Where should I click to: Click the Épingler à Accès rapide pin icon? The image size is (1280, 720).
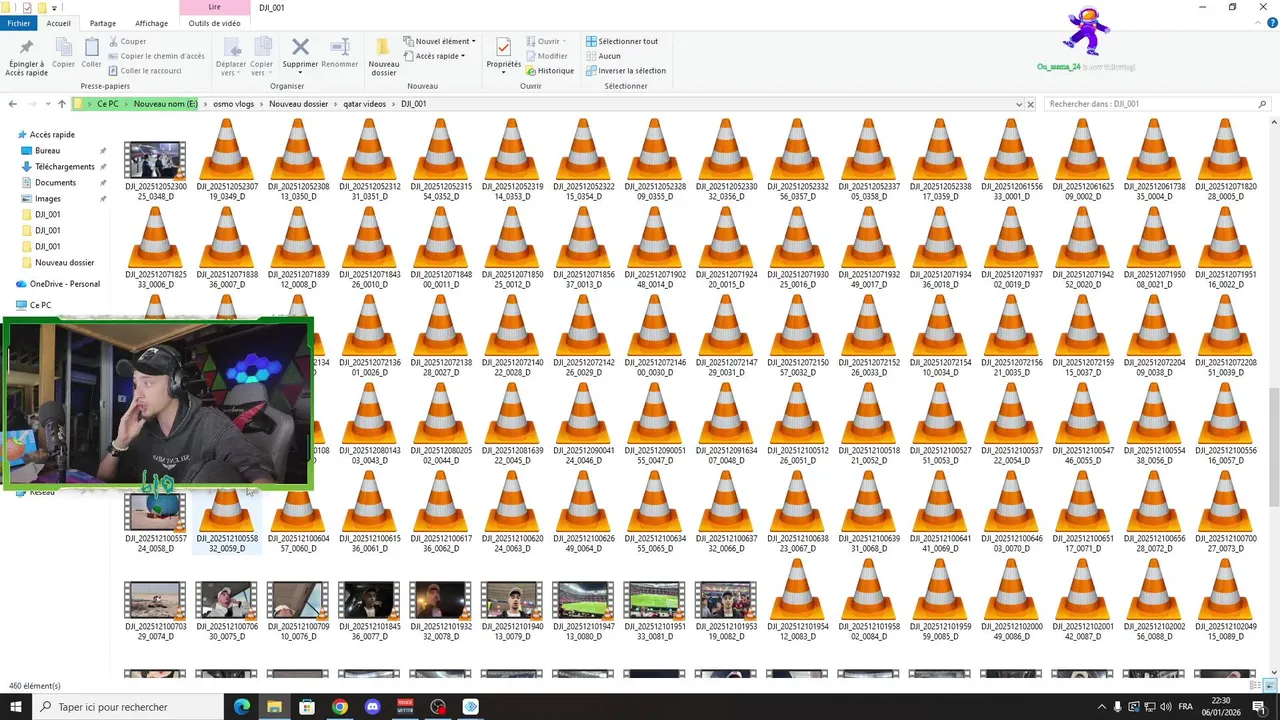(x=26, y=47)
